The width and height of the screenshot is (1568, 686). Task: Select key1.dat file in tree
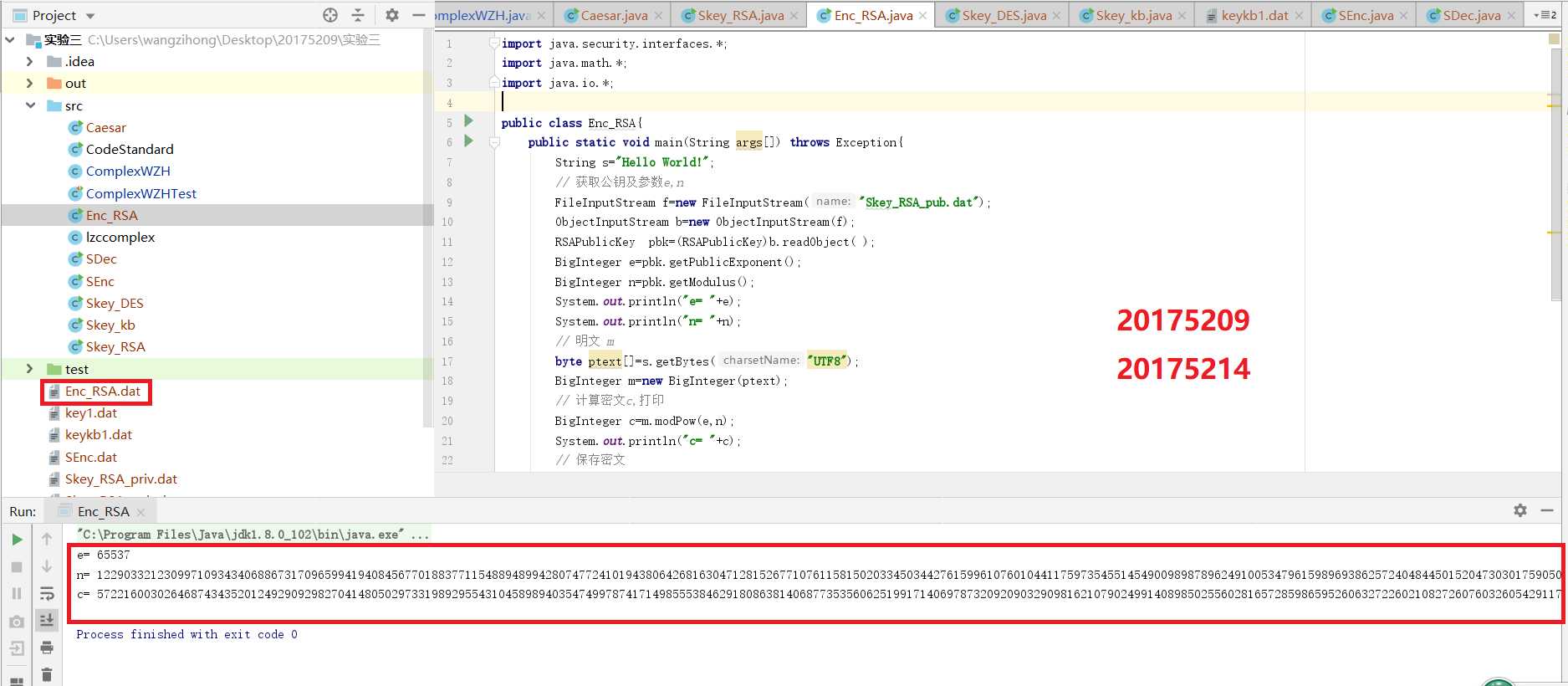90,412
